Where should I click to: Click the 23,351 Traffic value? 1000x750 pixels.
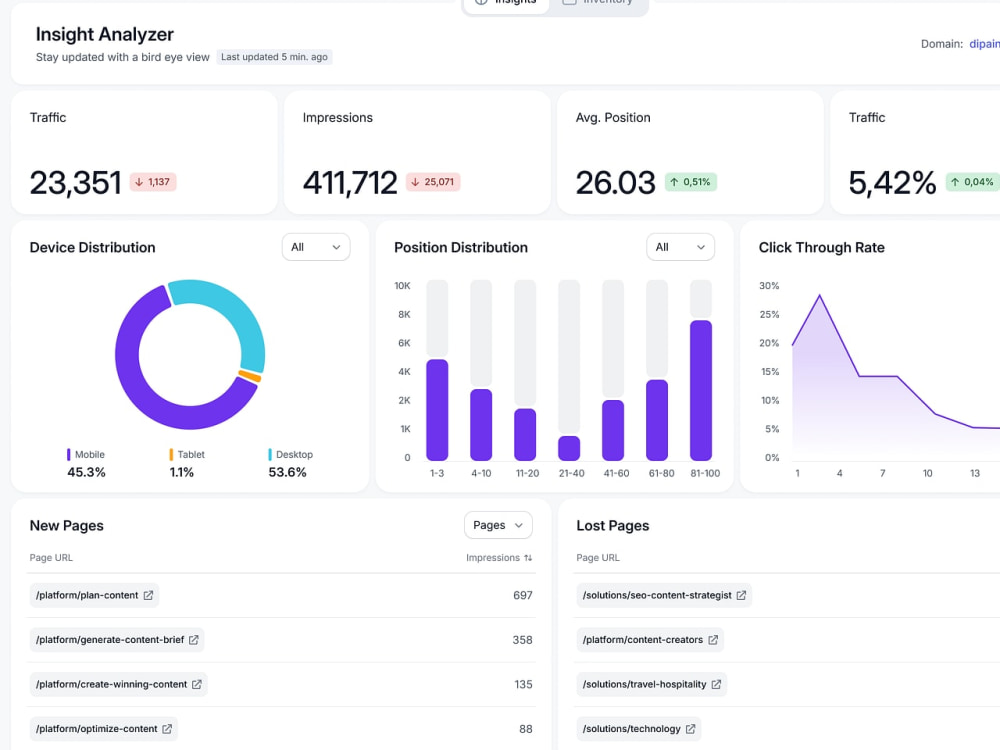pos(75,183)
